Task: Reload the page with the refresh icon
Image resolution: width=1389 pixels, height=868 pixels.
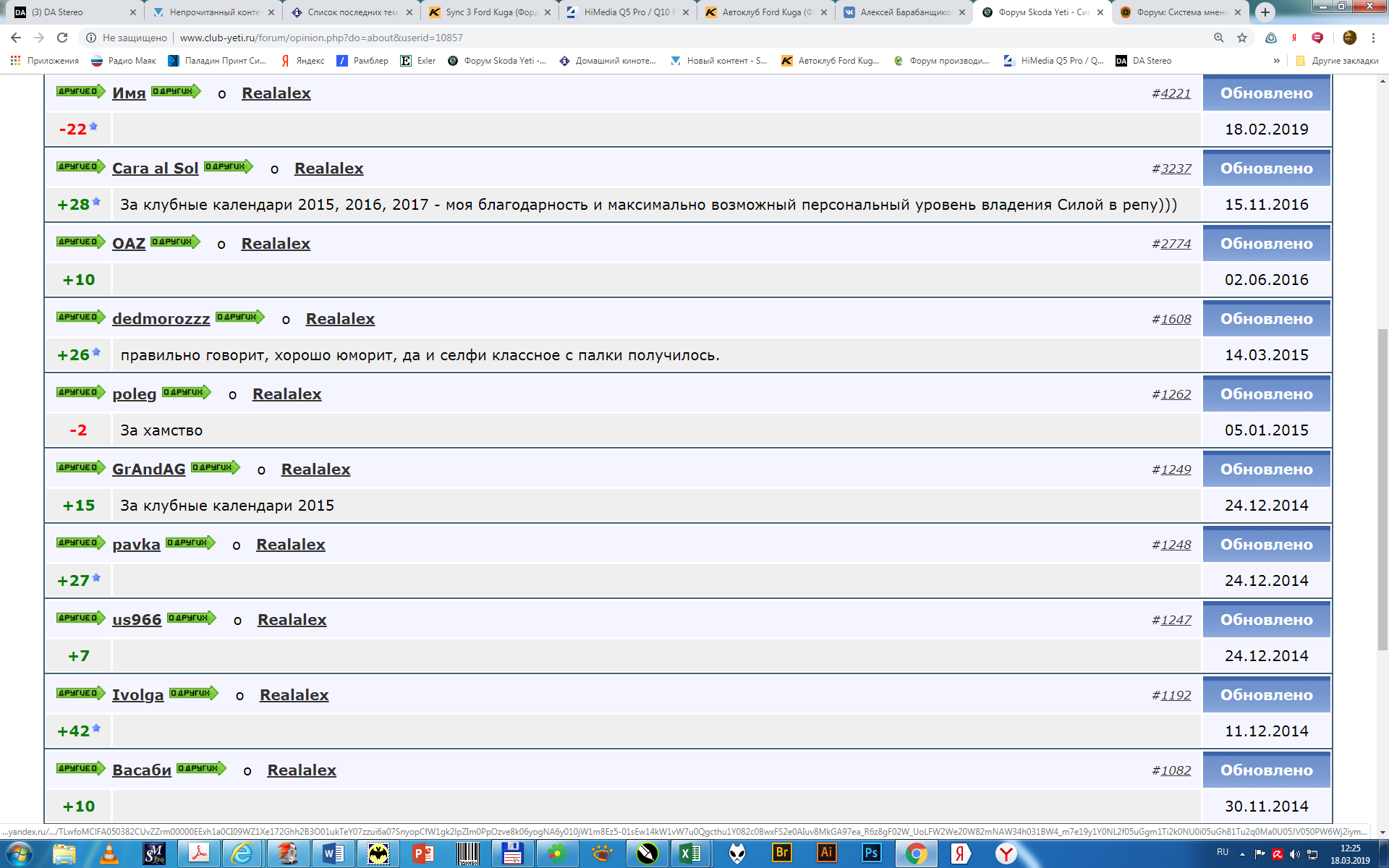Action: click(62, 38)
